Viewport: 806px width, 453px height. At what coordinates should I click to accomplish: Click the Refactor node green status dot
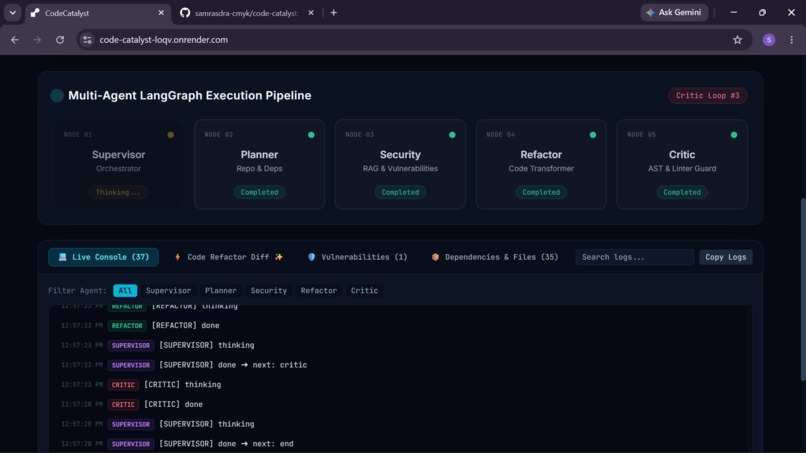pyautogui.click(x=593, y=135)
